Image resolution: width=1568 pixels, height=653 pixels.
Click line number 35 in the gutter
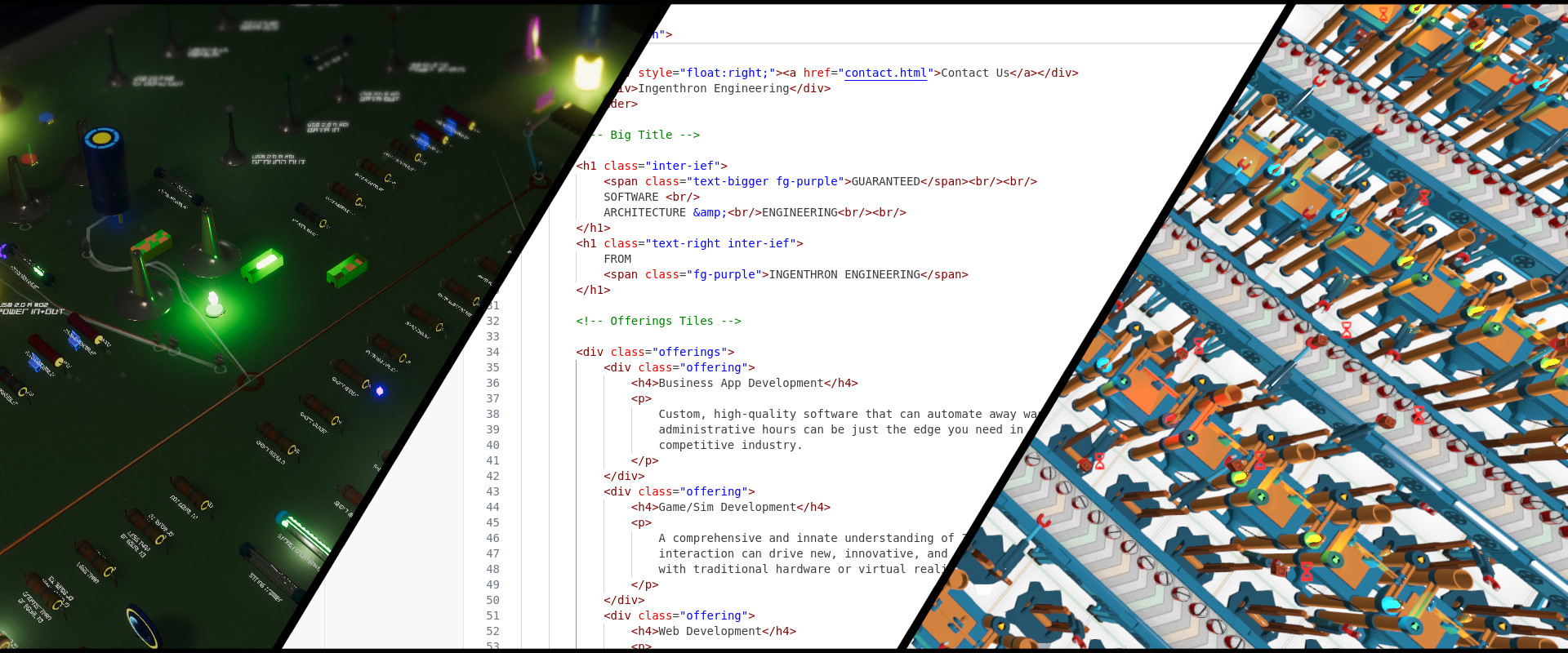492,367
